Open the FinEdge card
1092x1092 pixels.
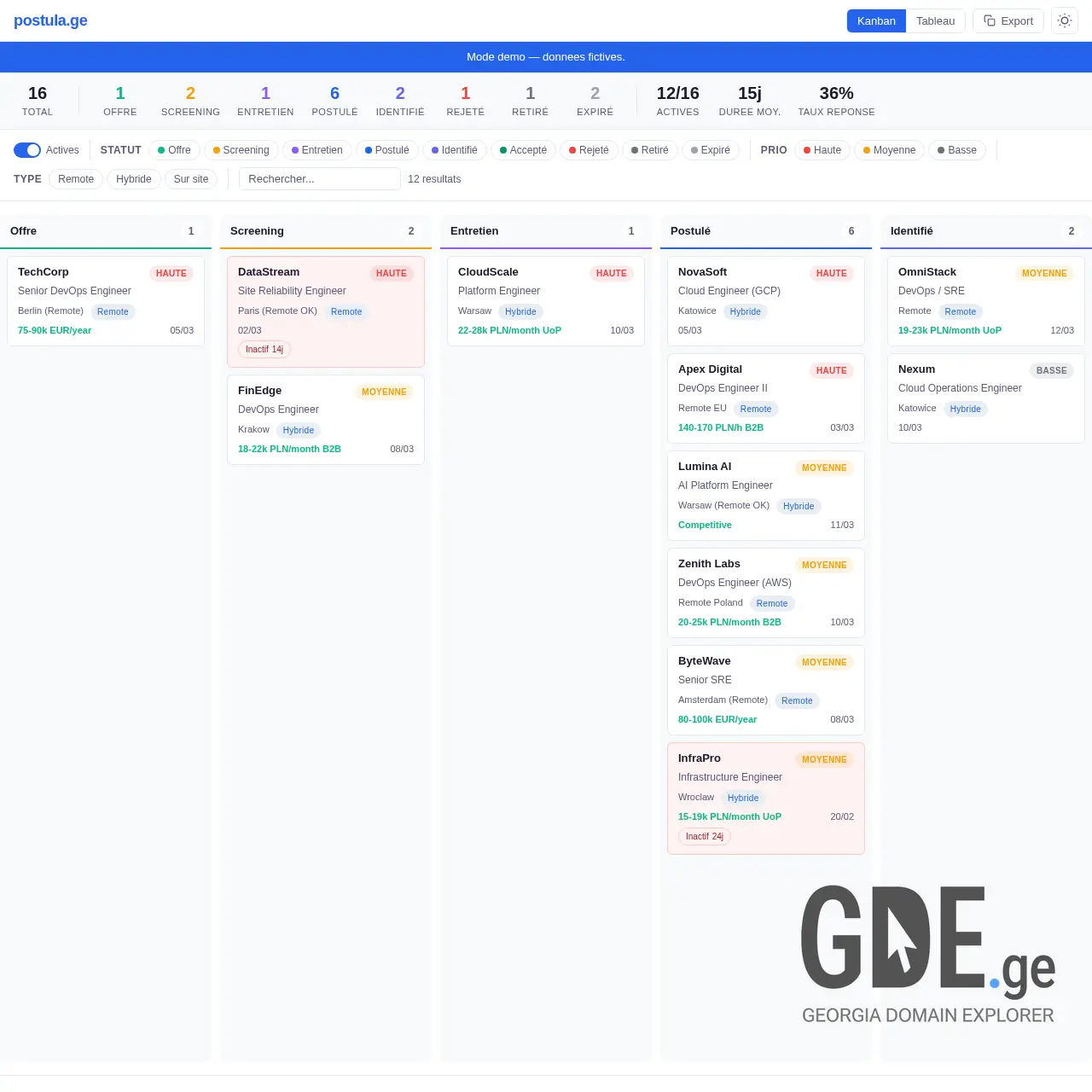[326, 420]
